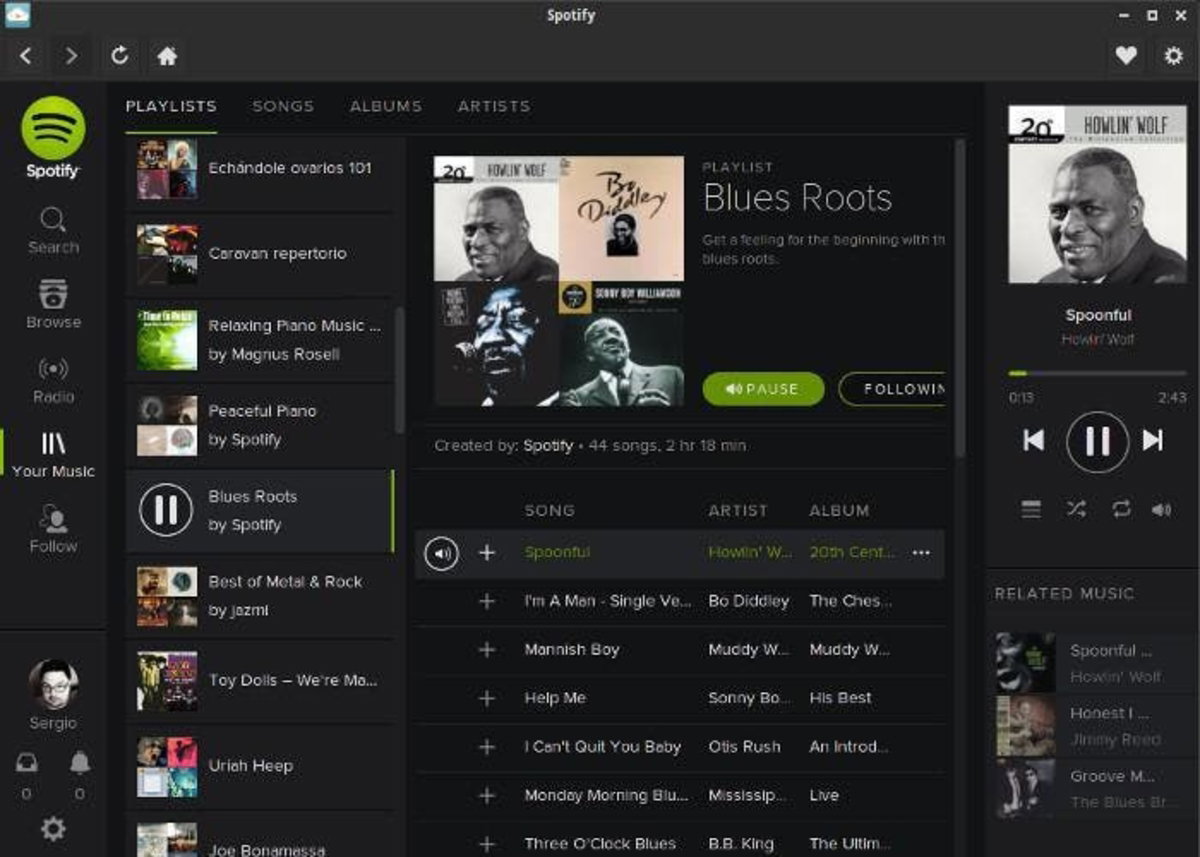Open the notifications bell icon
1200x857 pixels.
[x=80, y=764]
